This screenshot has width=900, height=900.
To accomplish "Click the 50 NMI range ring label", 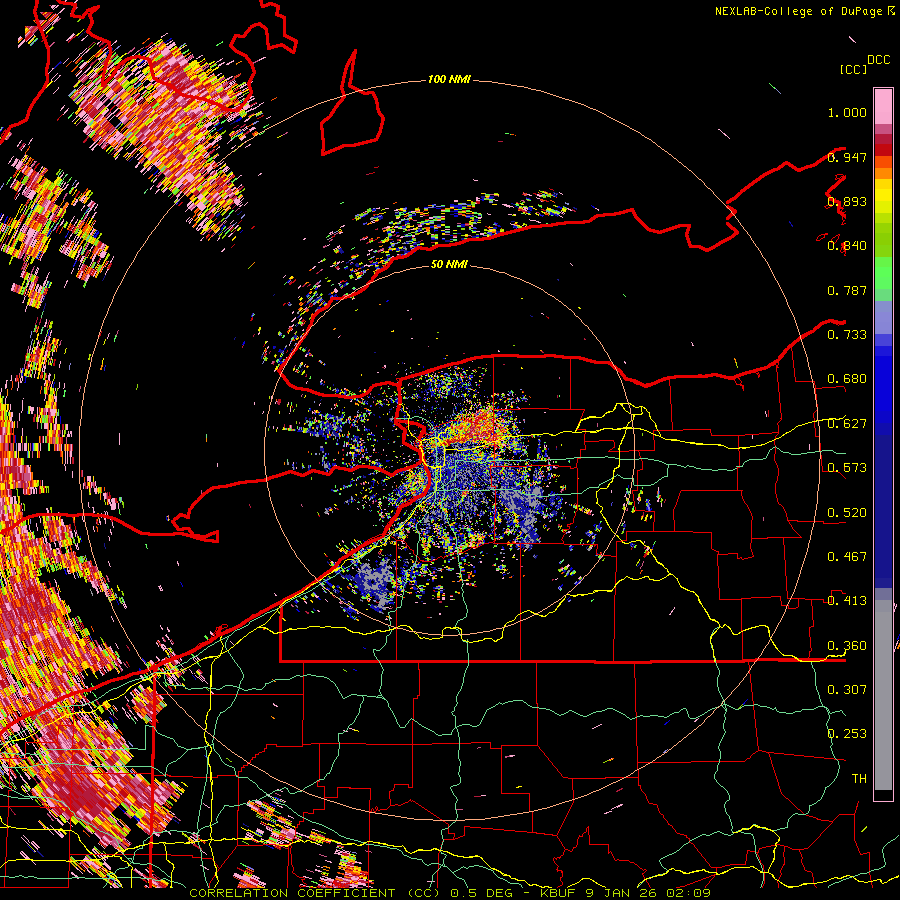I will 449,264.
